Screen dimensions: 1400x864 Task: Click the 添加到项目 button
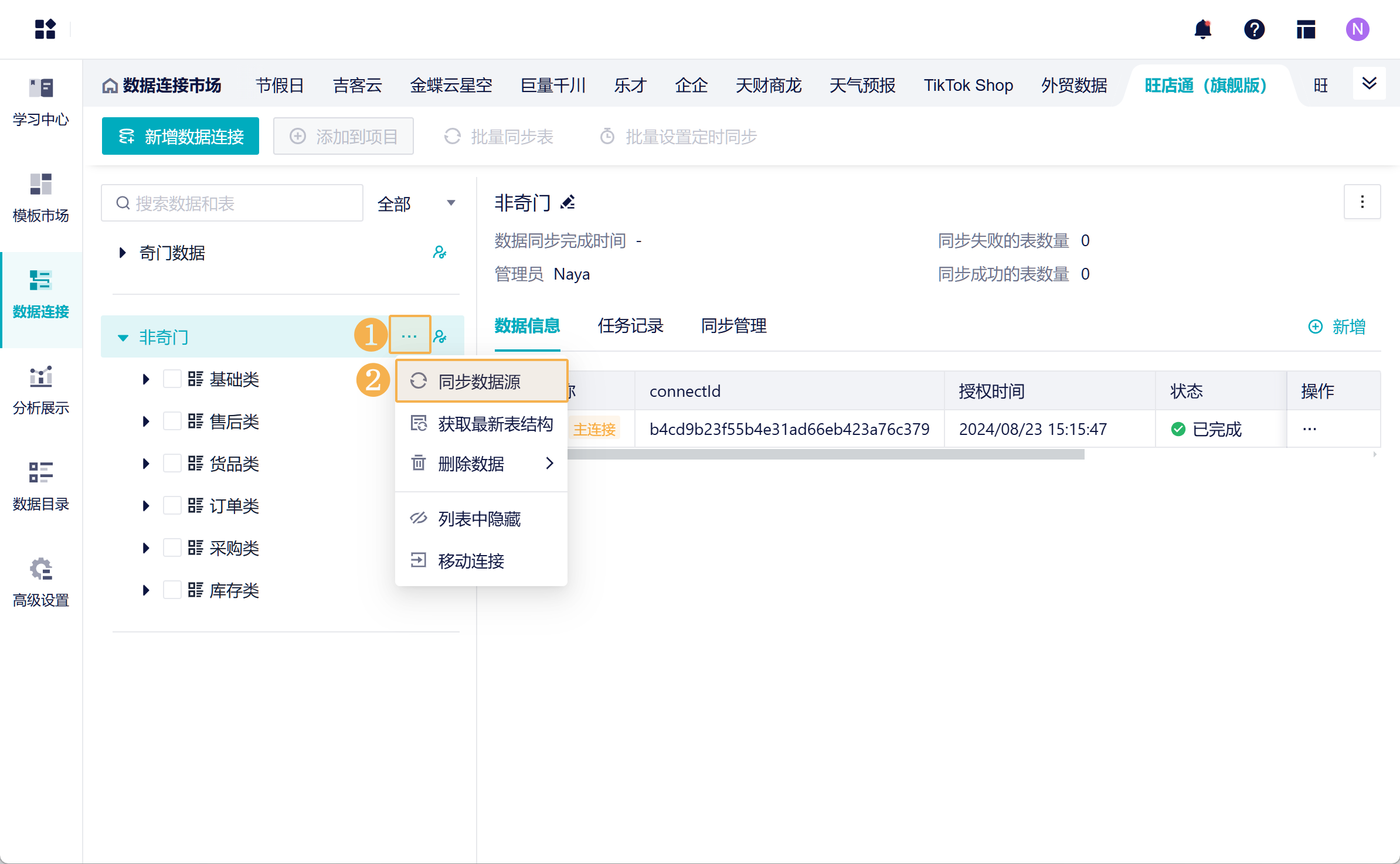[x=344, y=136]
